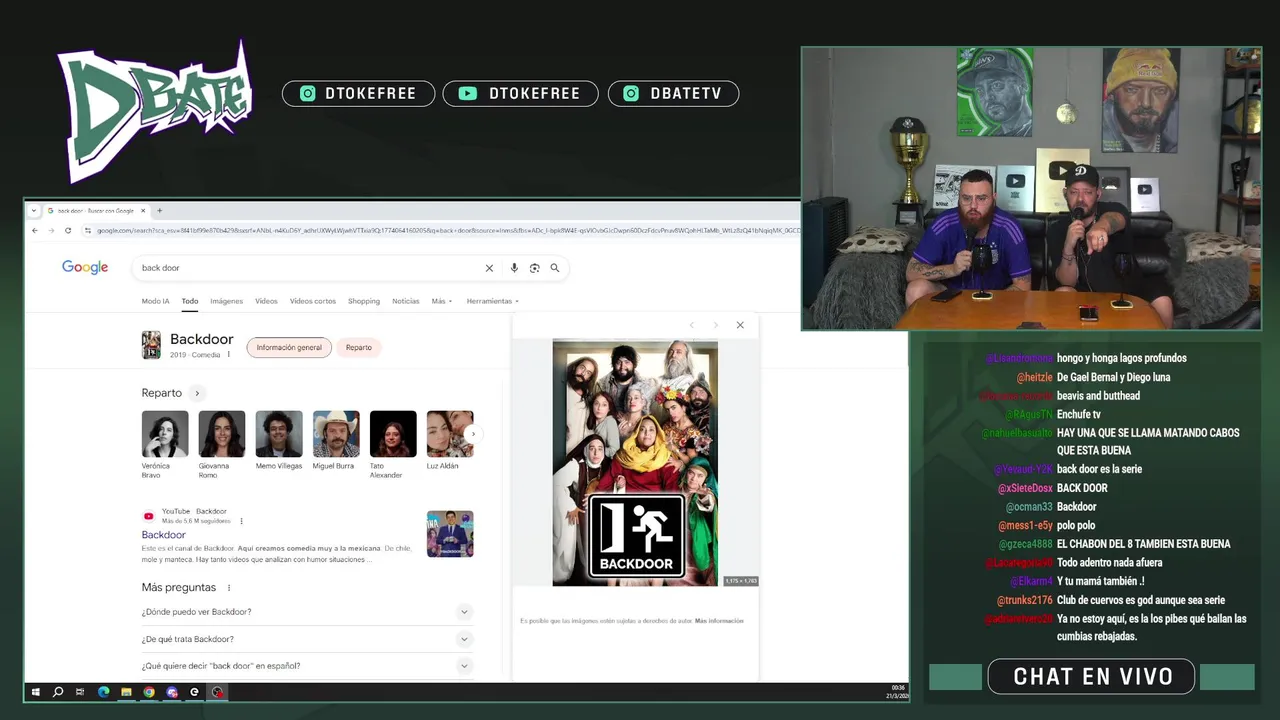Expand '¿Qué quiere decir "back door" en español?'
1280x720 pixels.
pos(307,666)
